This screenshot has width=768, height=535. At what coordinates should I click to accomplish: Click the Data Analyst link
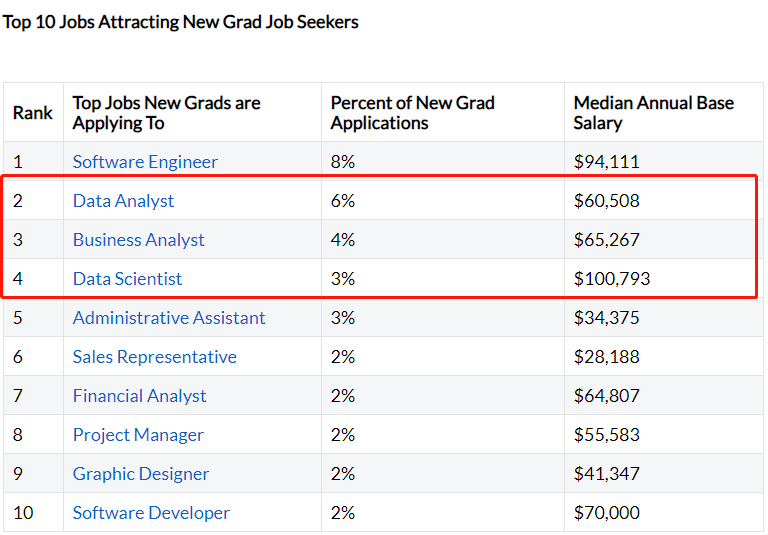[x=123, y=201]
